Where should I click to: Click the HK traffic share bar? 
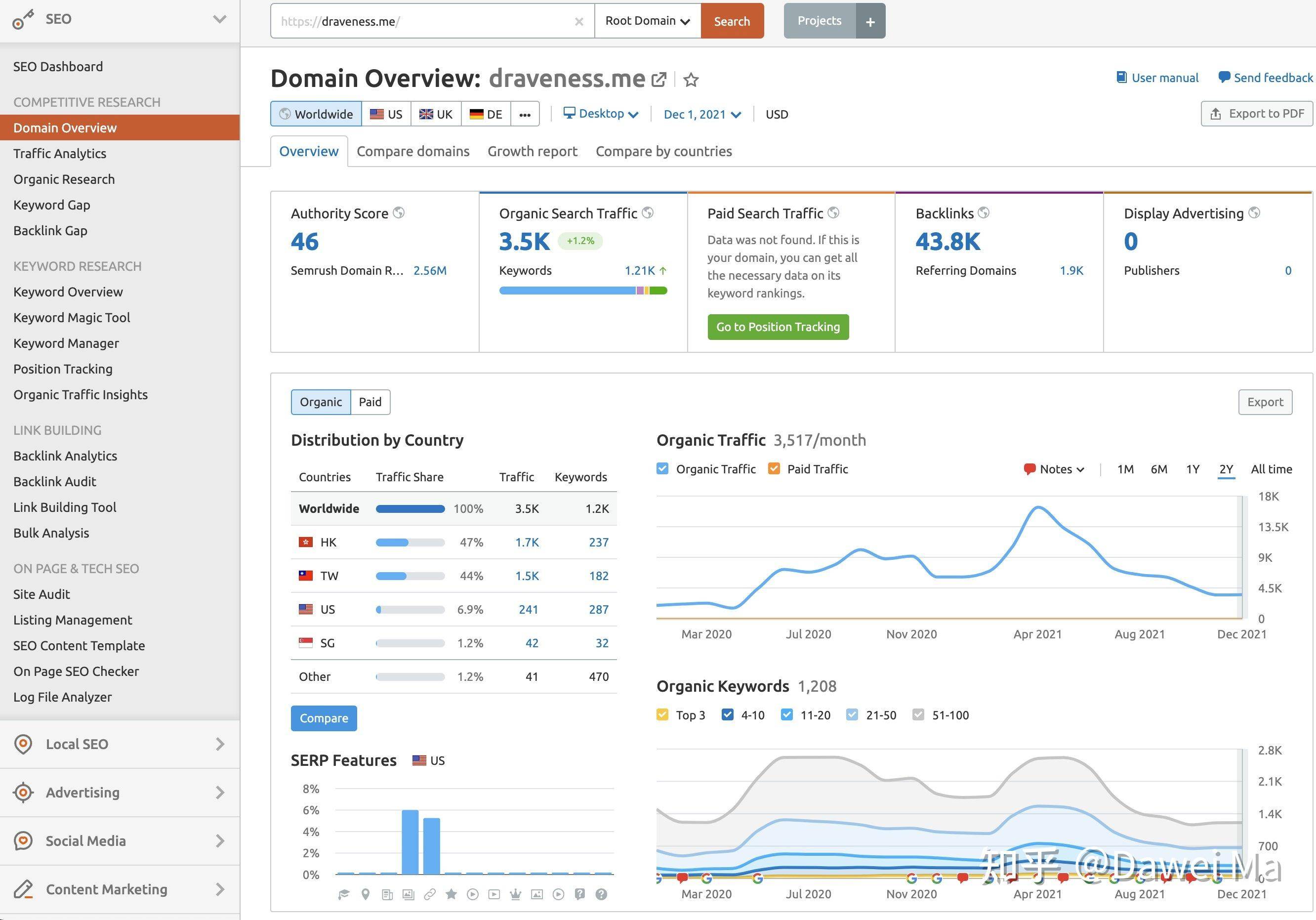(410, 542)
